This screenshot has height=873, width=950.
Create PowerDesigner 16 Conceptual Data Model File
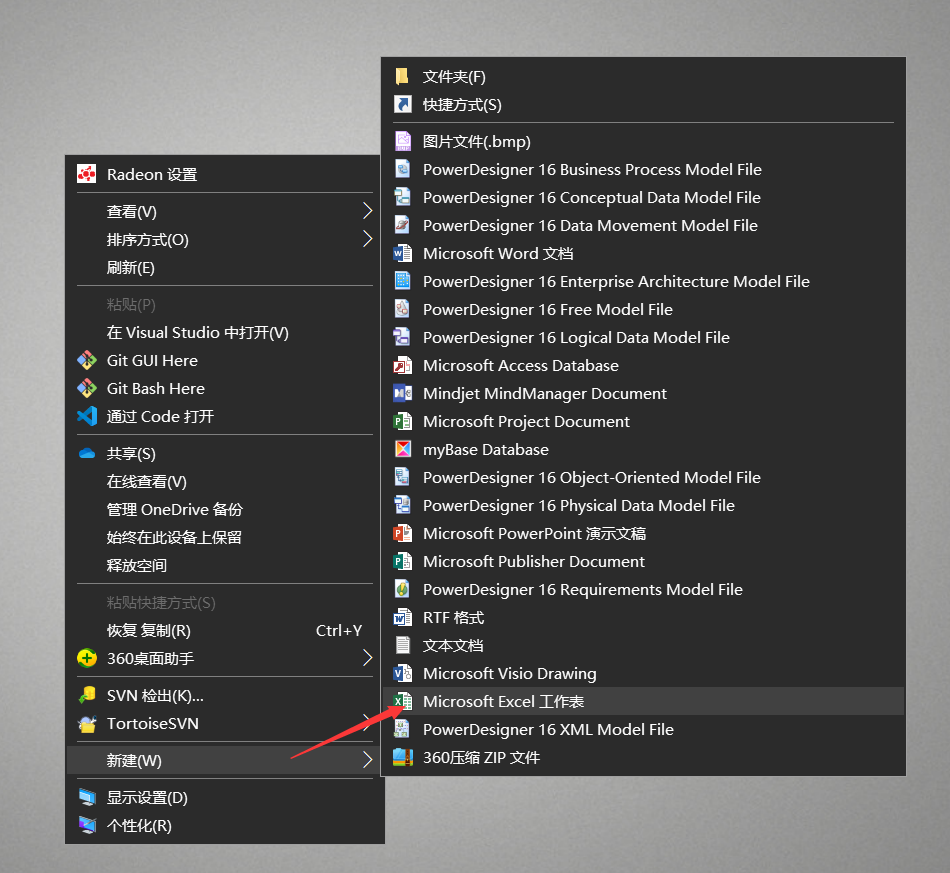pos(643,198)
